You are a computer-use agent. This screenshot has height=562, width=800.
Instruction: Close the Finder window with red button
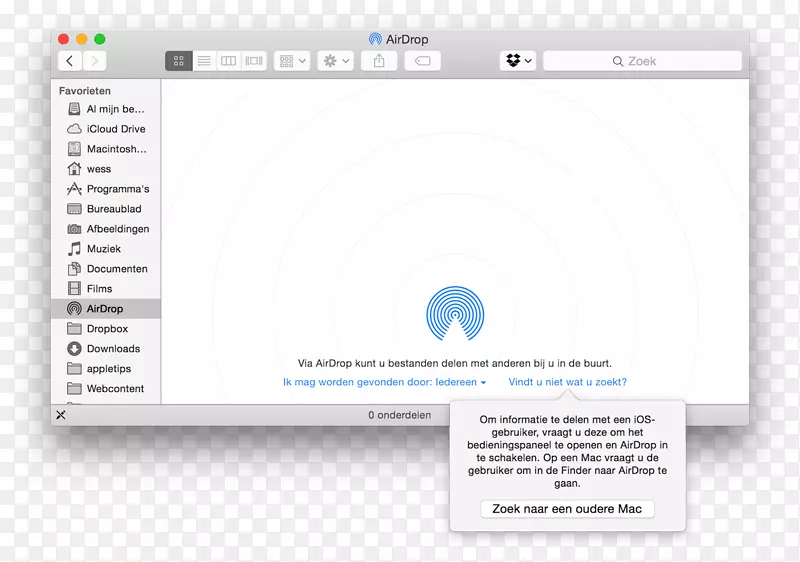coord(64,39)
